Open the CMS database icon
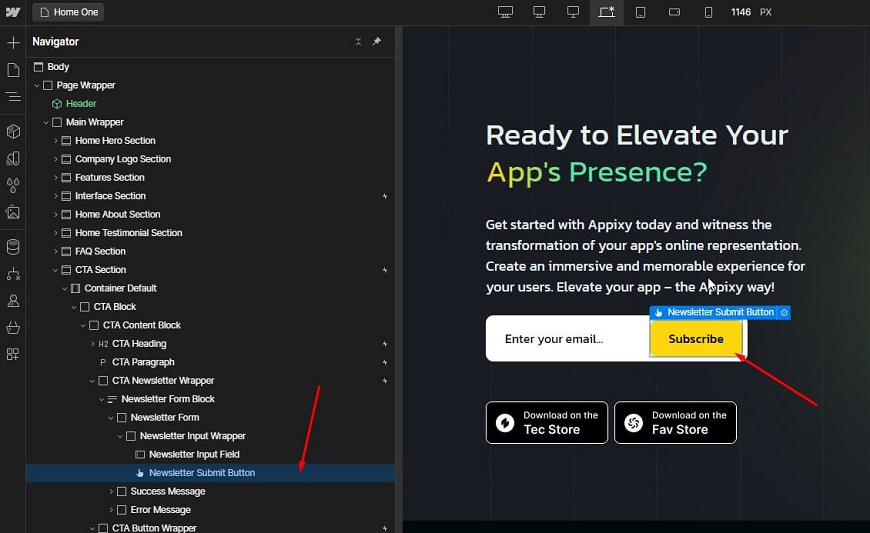This screenshot has width=870, height=533. (x=13, y=247)
